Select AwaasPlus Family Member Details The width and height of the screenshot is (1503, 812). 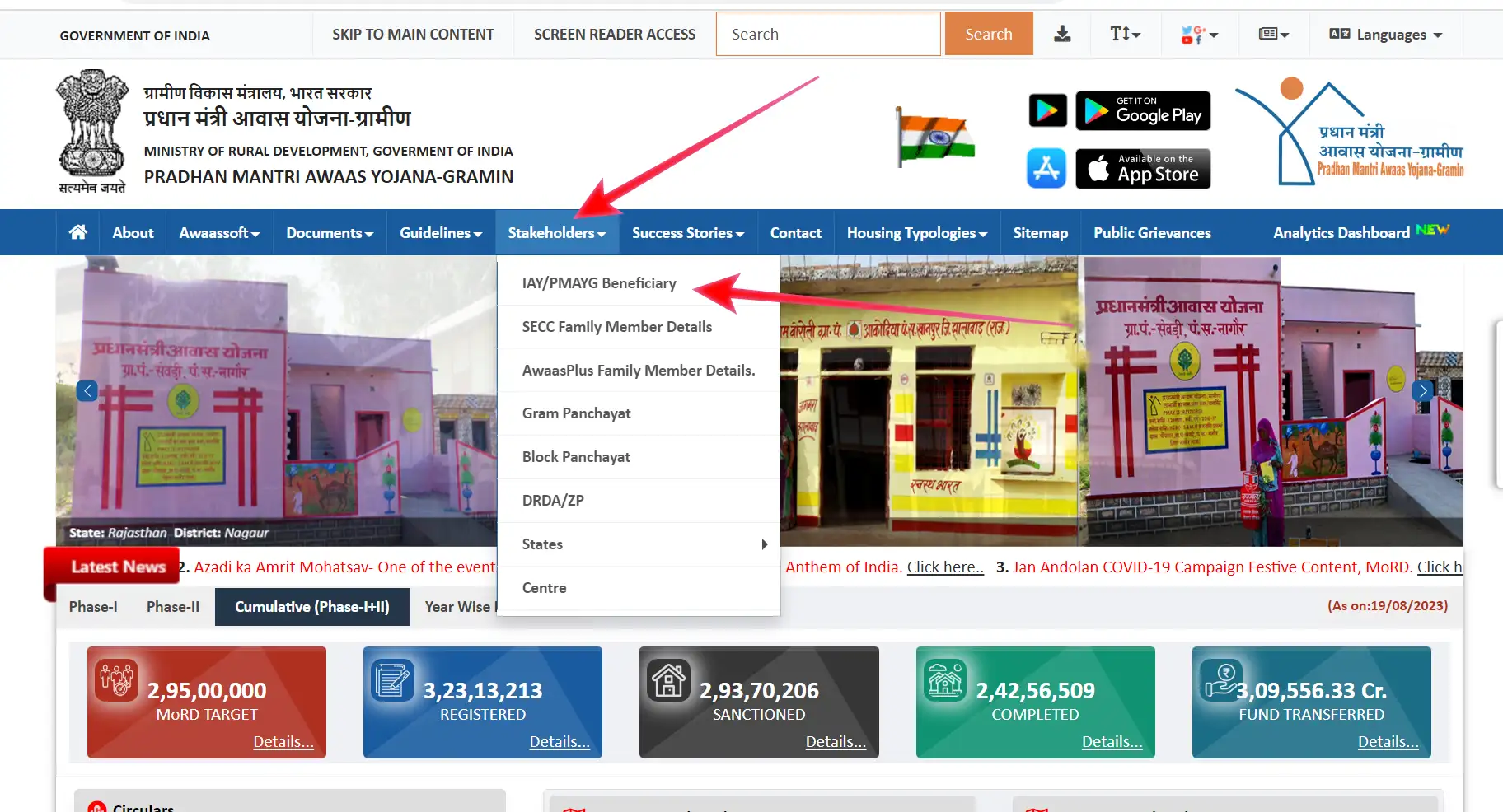(x=639, y=371)
